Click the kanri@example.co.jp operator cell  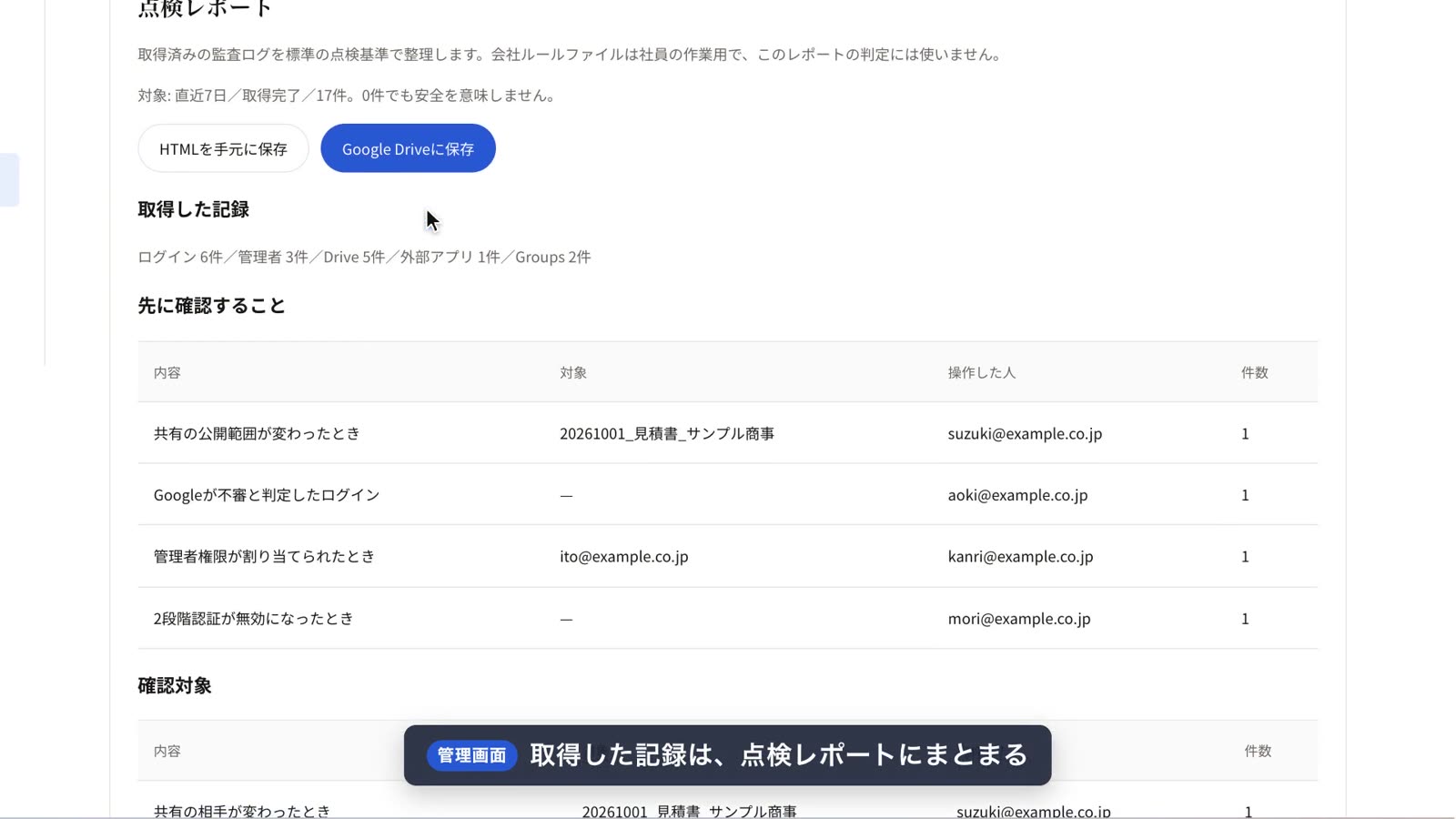tap(1020, 556)
